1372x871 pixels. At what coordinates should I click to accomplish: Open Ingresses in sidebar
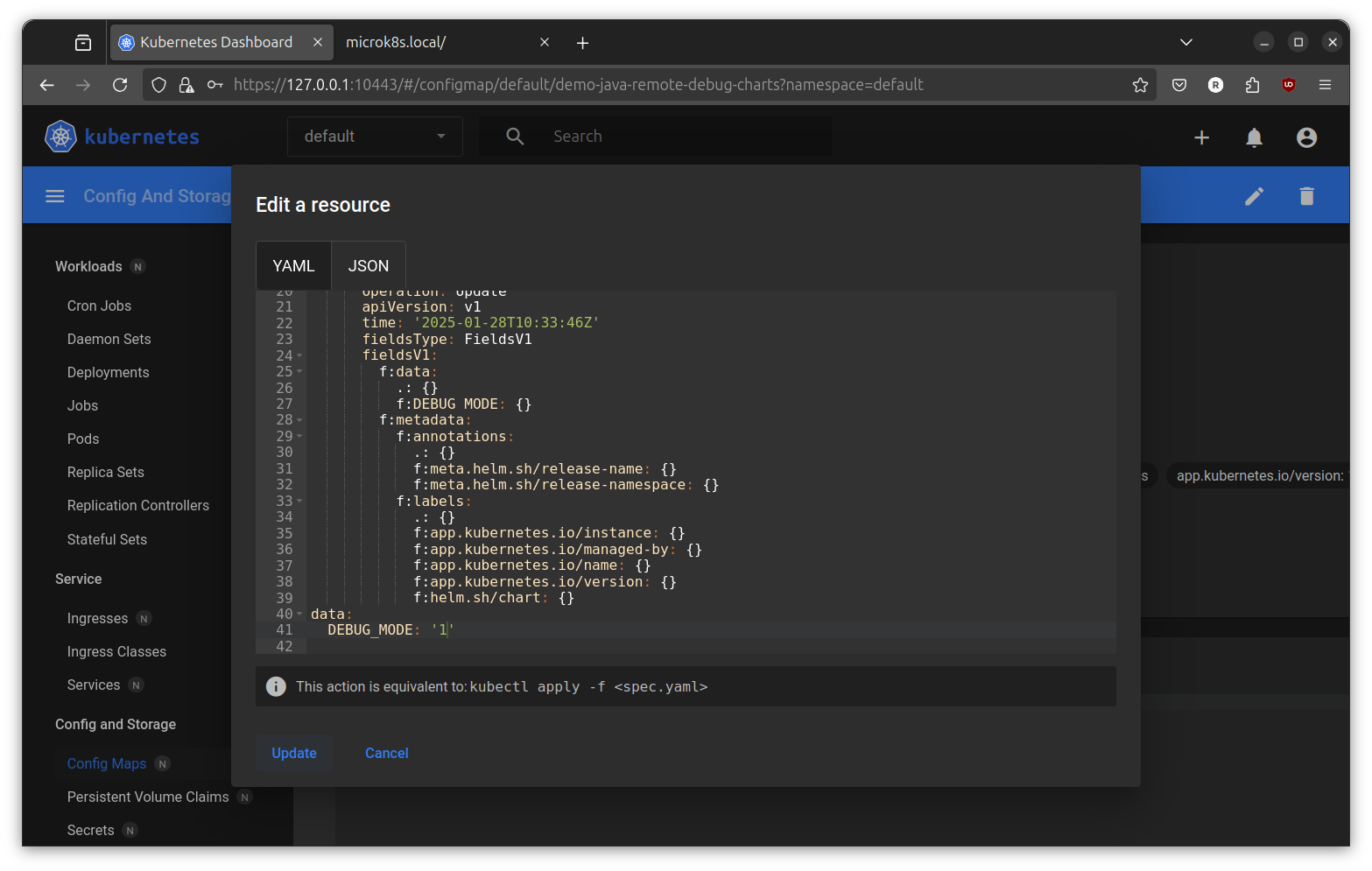point(97,618)
